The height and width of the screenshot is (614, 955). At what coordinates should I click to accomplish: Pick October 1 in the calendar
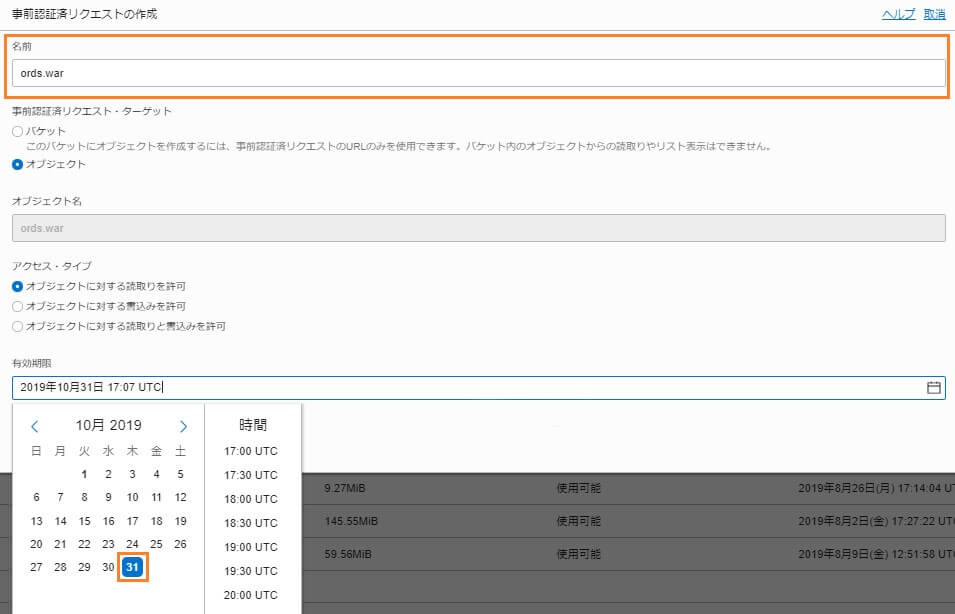click(x=84, y=474)
